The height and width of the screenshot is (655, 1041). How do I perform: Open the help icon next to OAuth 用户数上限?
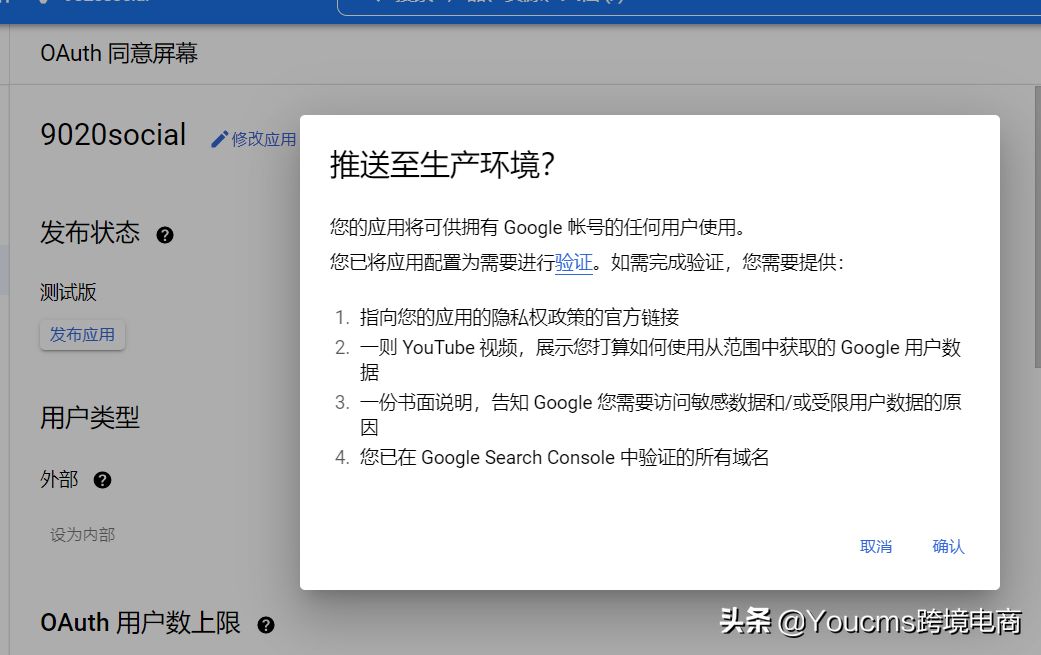click(x=266, y=624)
